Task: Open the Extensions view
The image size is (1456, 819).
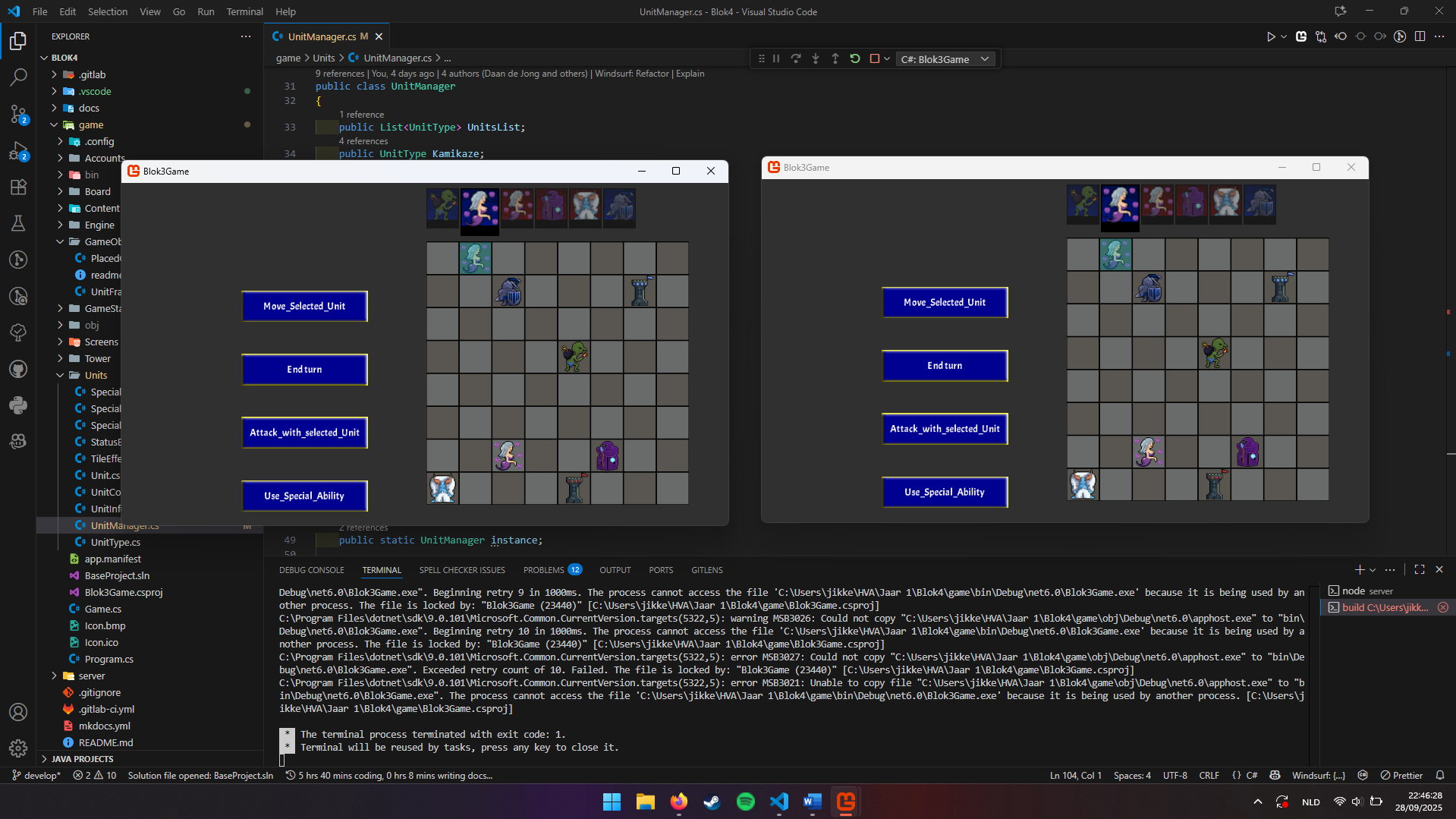Action: (18, 187)
